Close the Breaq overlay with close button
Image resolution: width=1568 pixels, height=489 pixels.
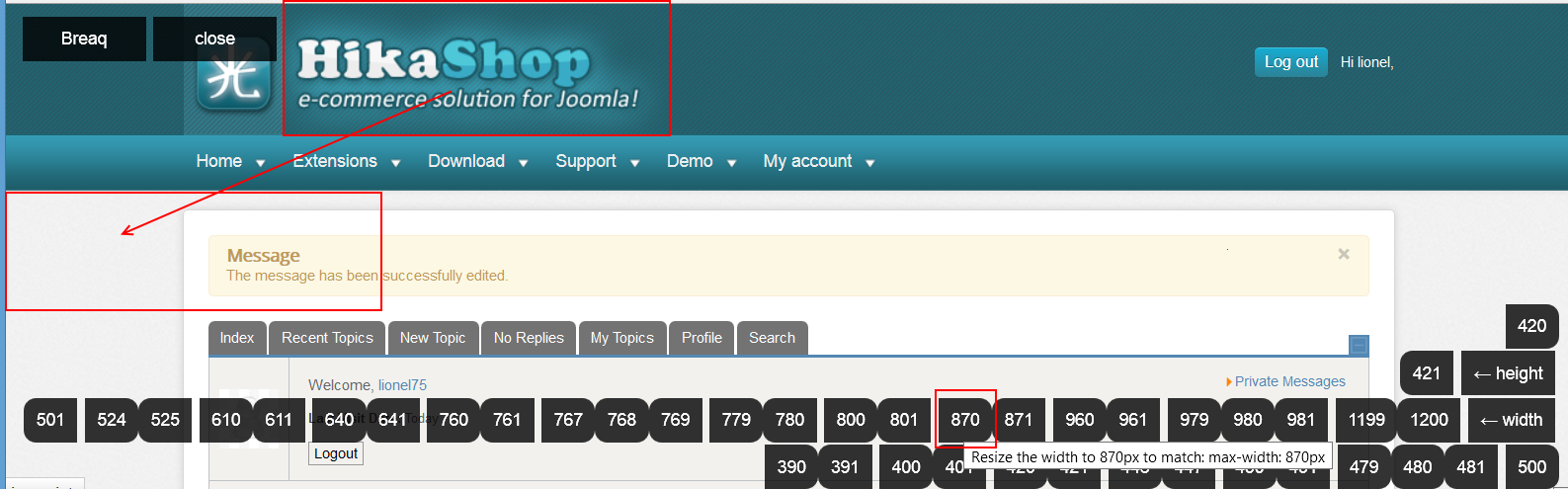214,39
